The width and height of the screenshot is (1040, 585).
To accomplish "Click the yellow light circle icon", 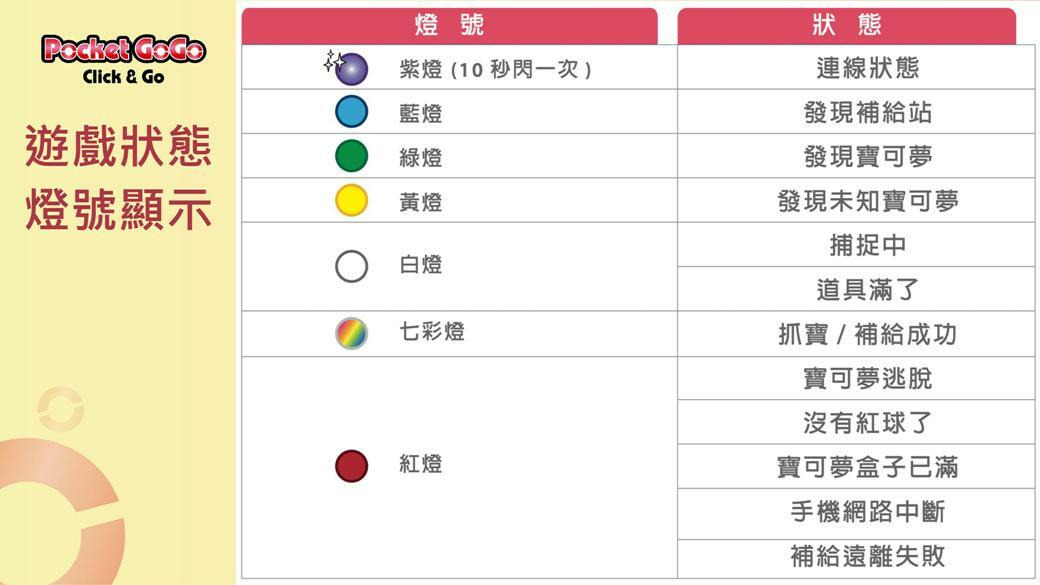I will tap(351, 201).
